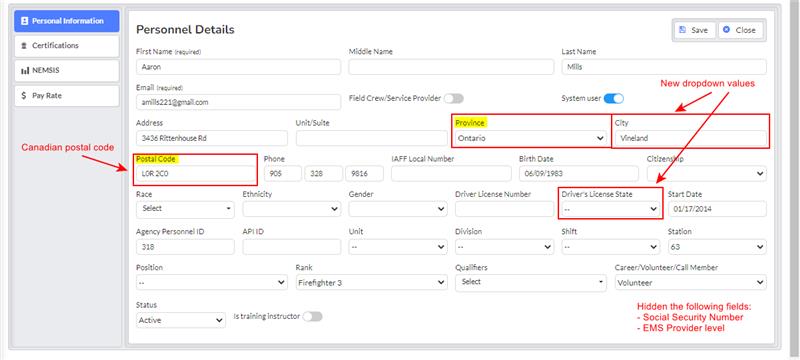The height and width of the screenshot is (360, 800).
Task: Click the City field containing Vineland
Action: [x=690, y=138]
